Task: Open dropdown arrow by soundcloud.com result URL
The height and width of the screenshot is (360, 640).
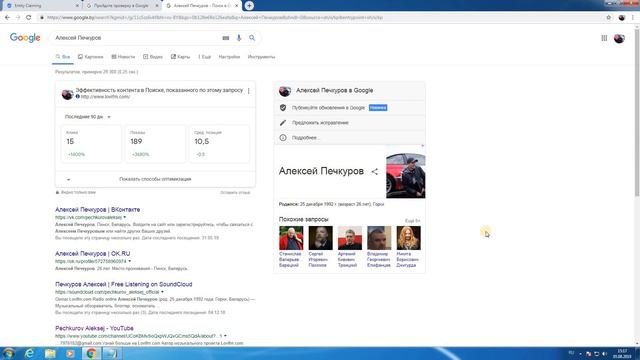Action: 162,292
